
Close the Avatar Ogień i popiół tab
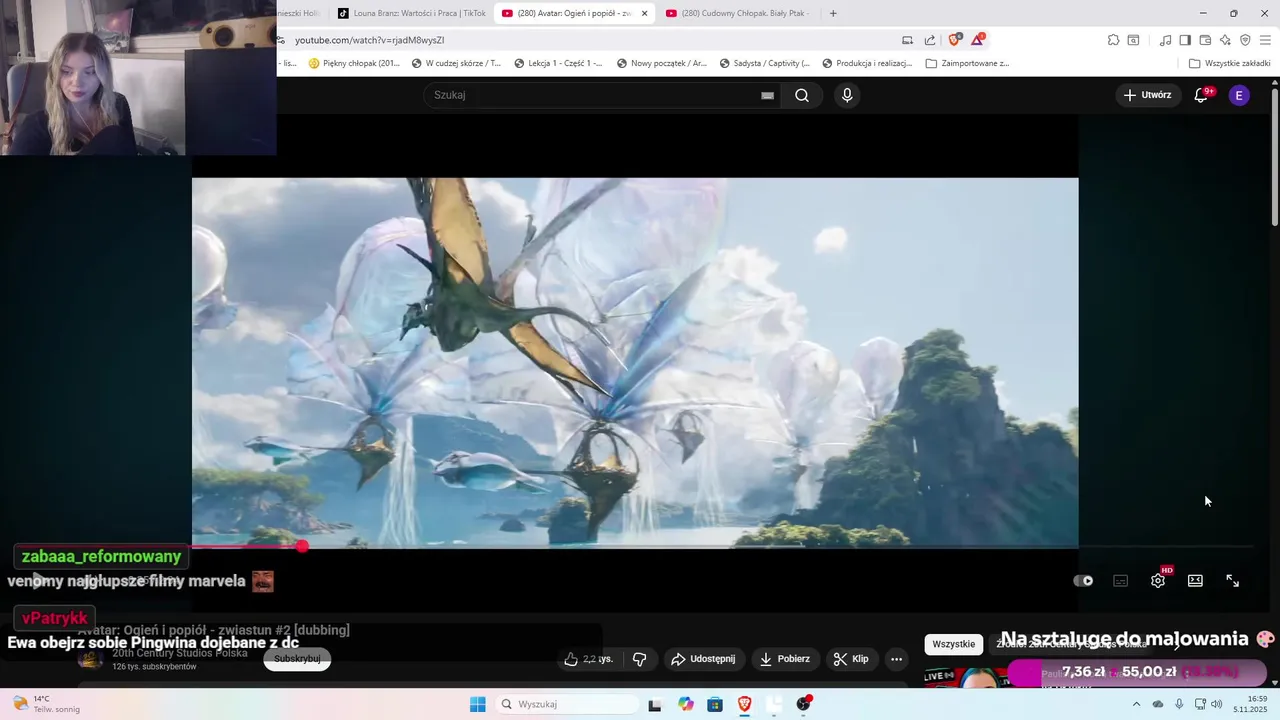coord(644,13)
